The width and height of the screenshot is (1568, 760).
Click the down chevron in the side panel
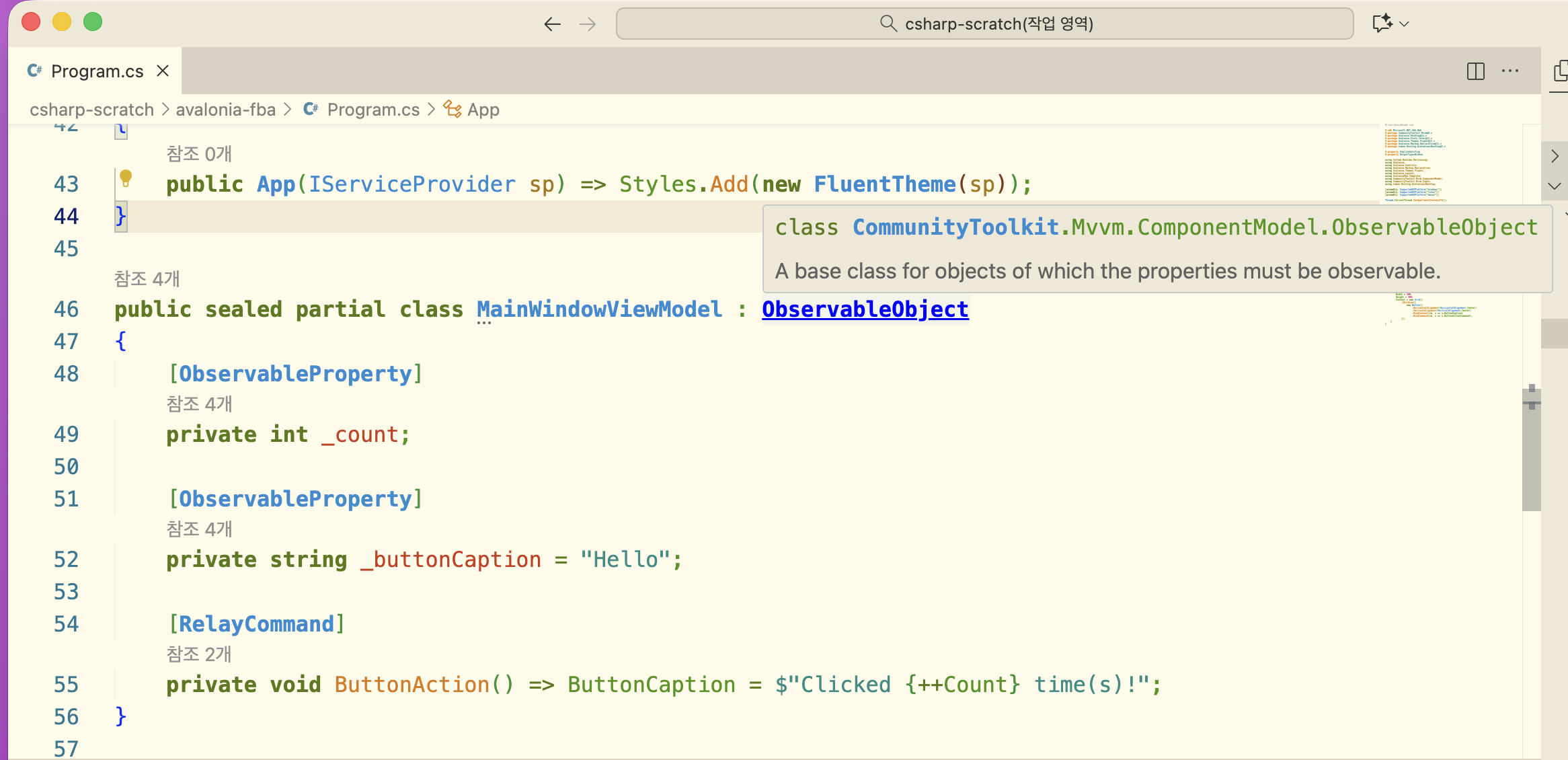1555,186
